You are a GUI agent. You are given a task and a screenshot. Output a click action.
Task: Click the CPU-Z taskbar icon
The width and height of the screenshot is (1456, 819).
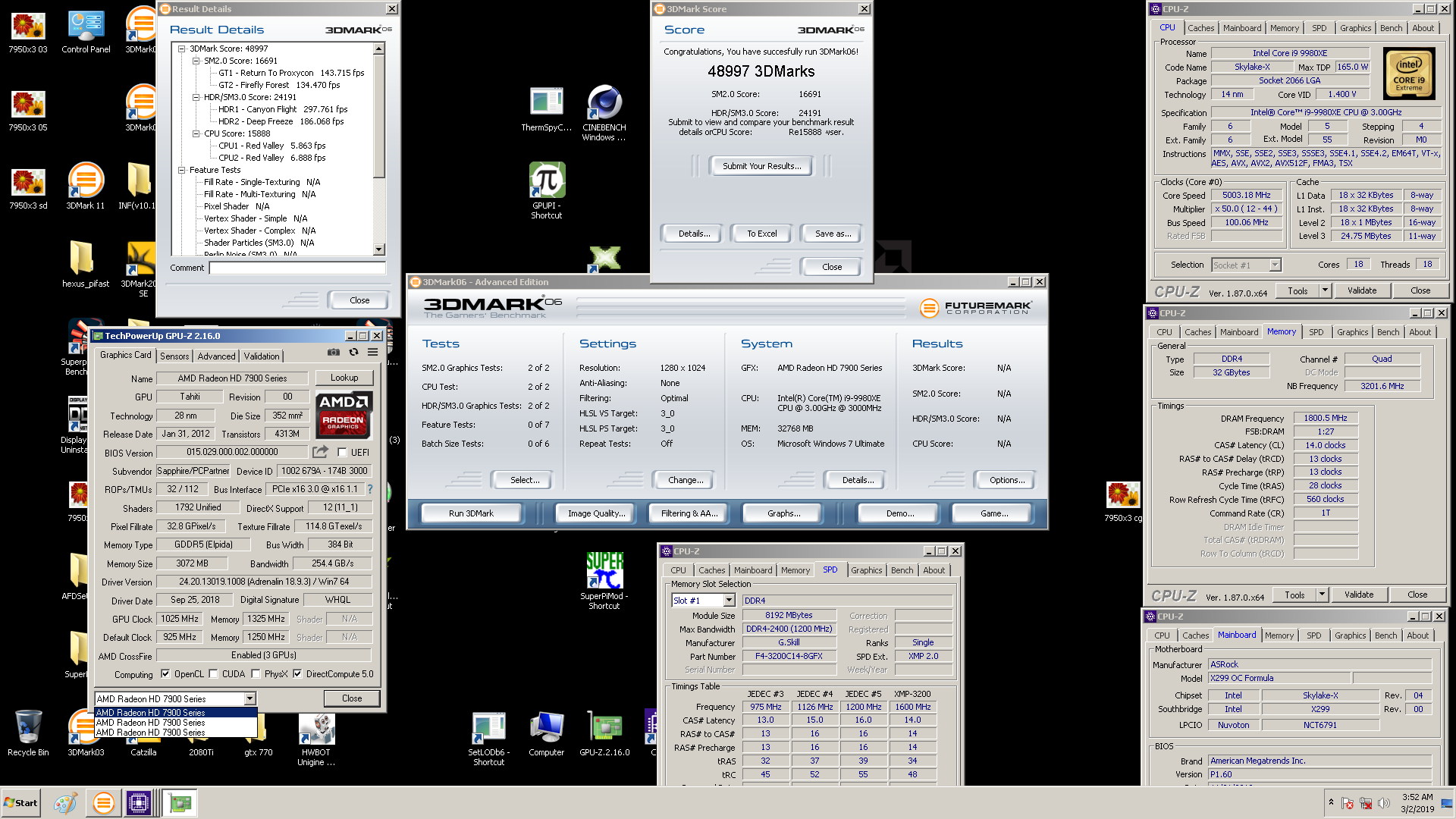pos(139,802)
